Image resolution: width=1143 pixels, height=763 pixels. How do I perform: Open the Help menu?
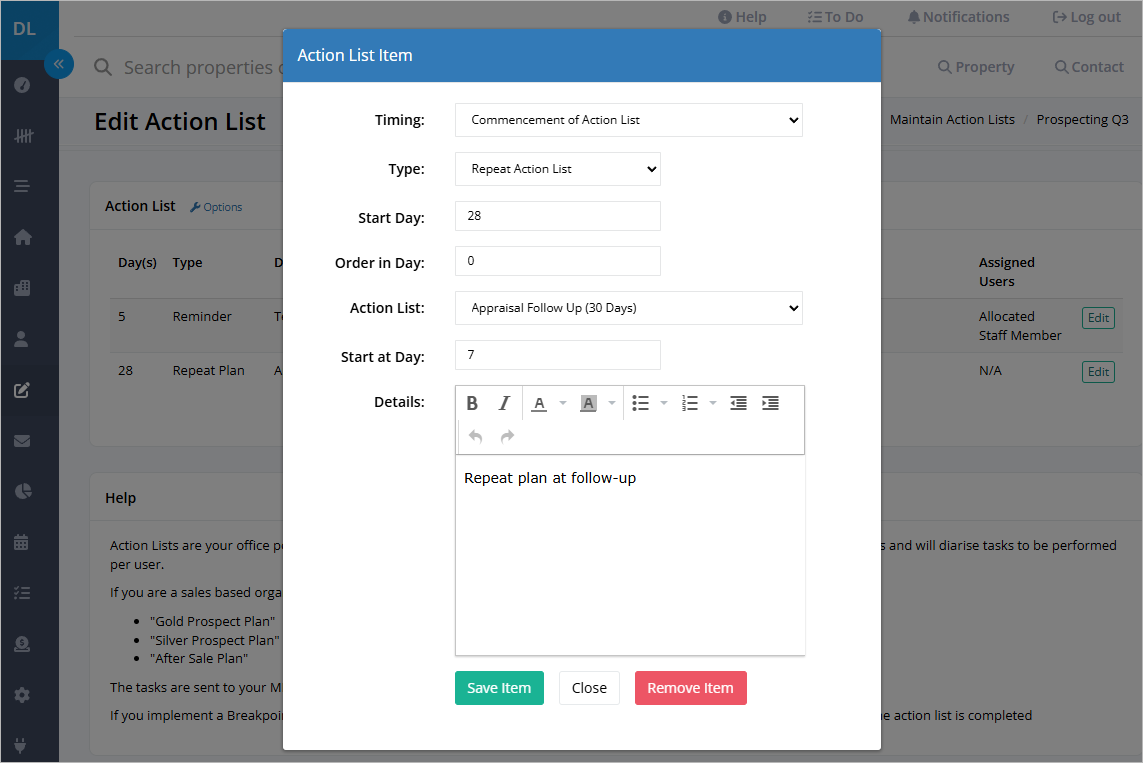click(x=741, y=16)
